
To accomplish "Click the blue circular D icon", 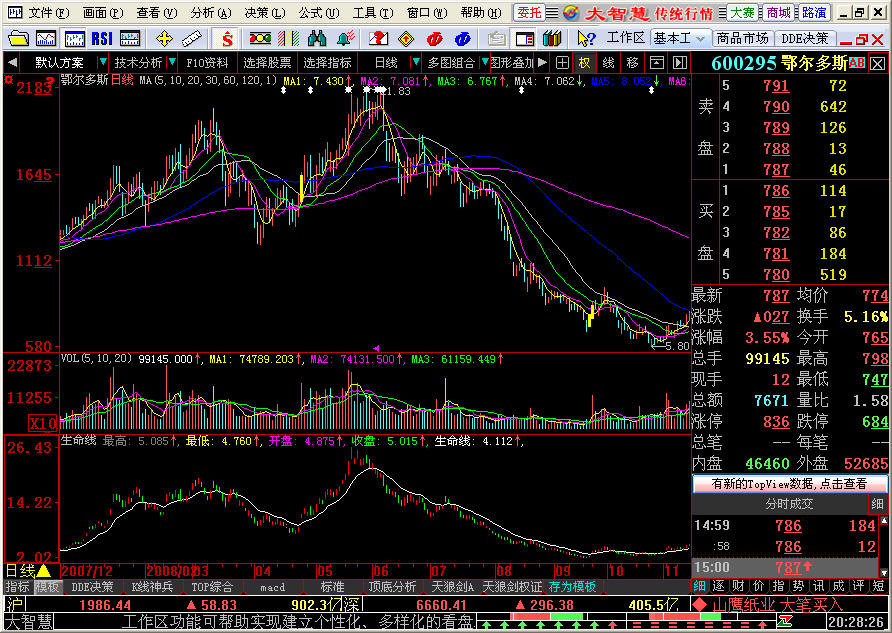I will point(462,39).
